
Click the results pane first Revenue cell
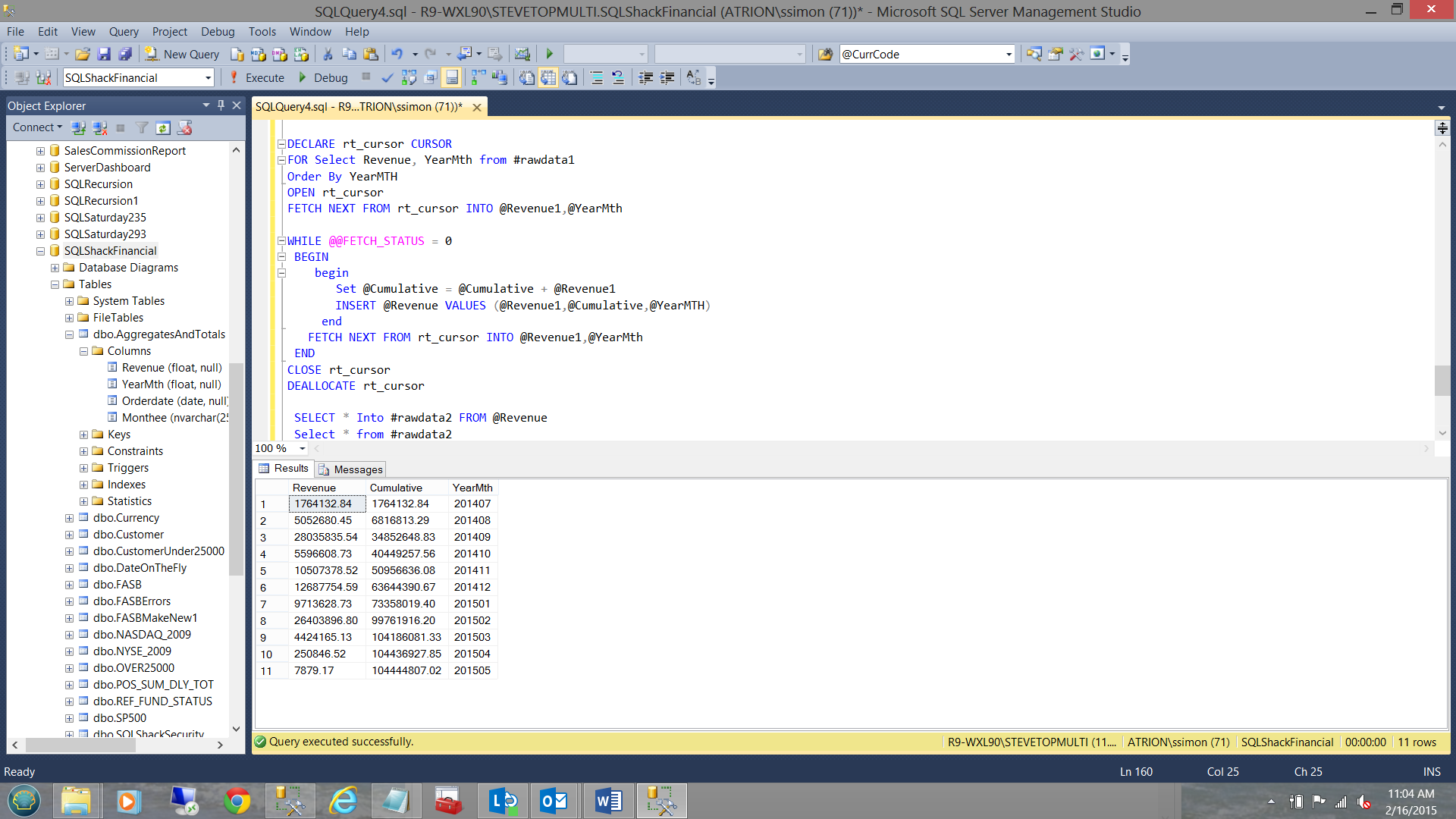pyautogui.click(x=327, y=504)
